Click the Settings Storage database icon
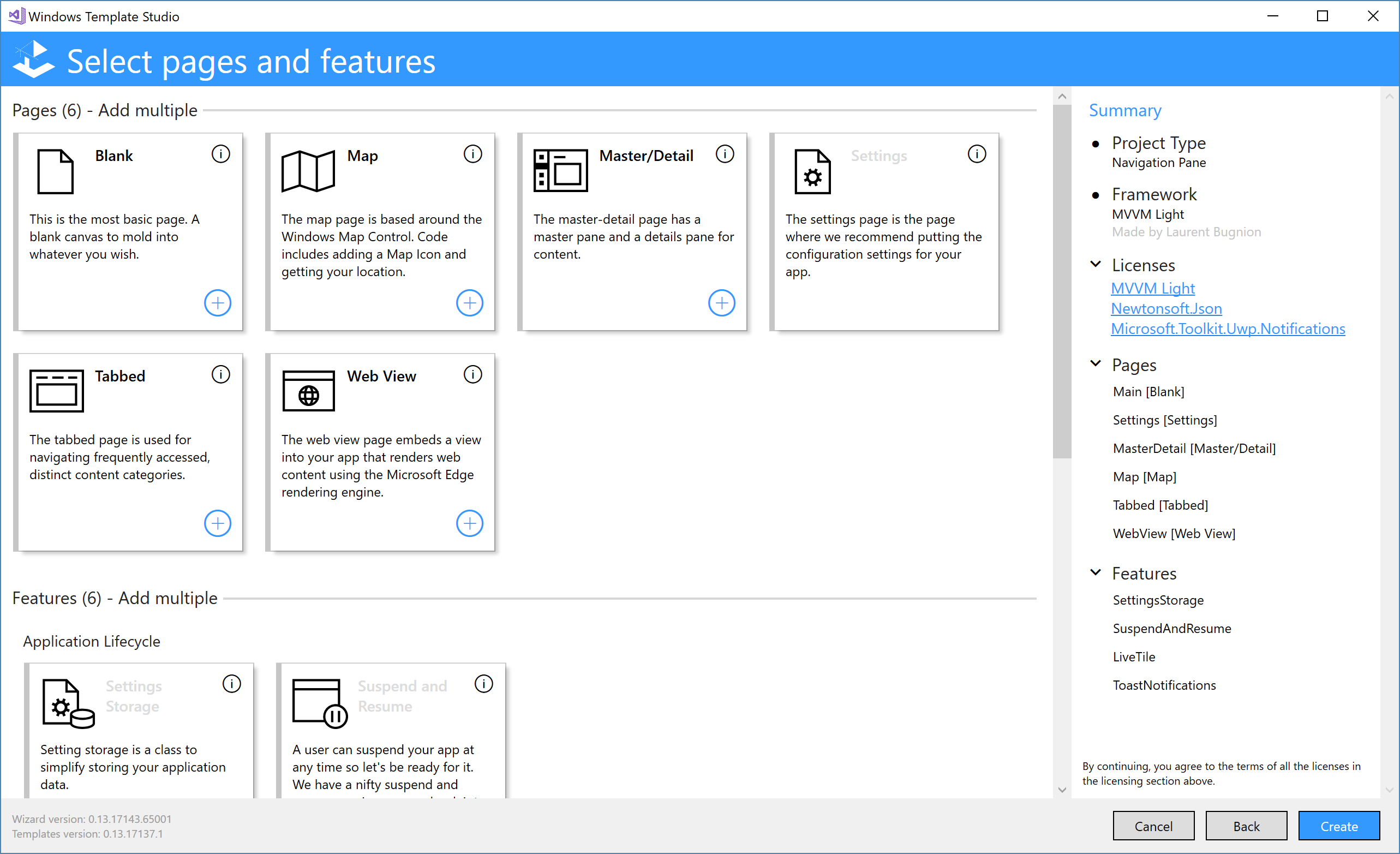This screenshot has width=1400, height=854. [69, 703]
